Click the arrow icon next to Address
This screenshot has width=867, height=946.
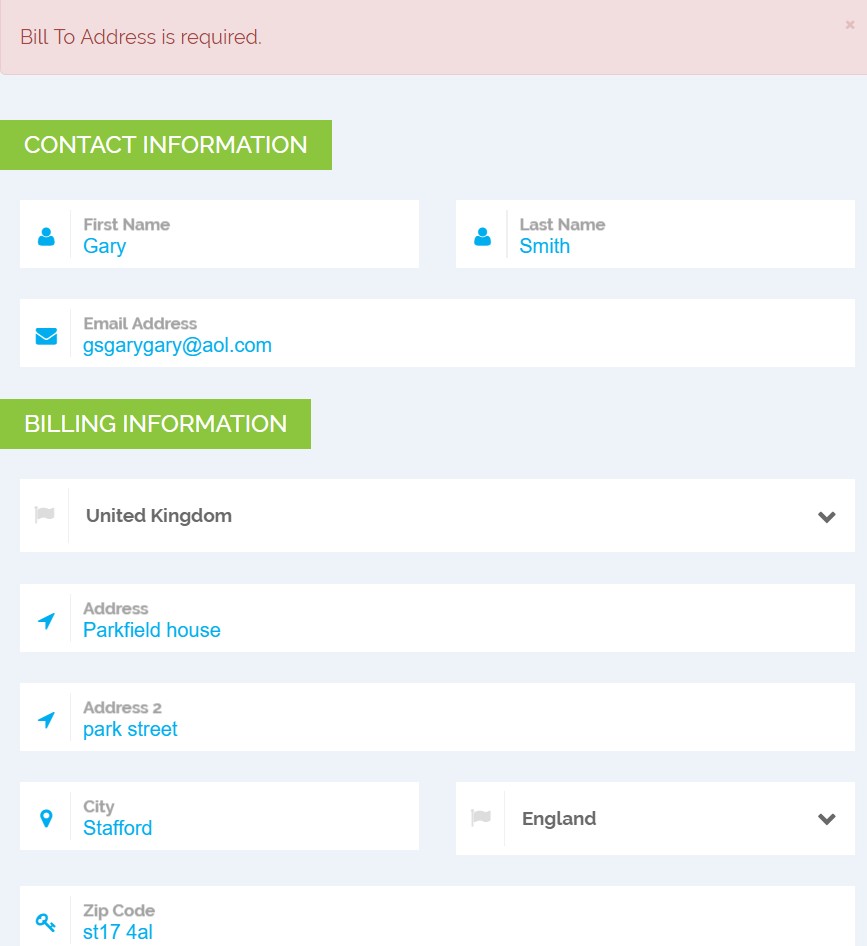tap(46, 621)
